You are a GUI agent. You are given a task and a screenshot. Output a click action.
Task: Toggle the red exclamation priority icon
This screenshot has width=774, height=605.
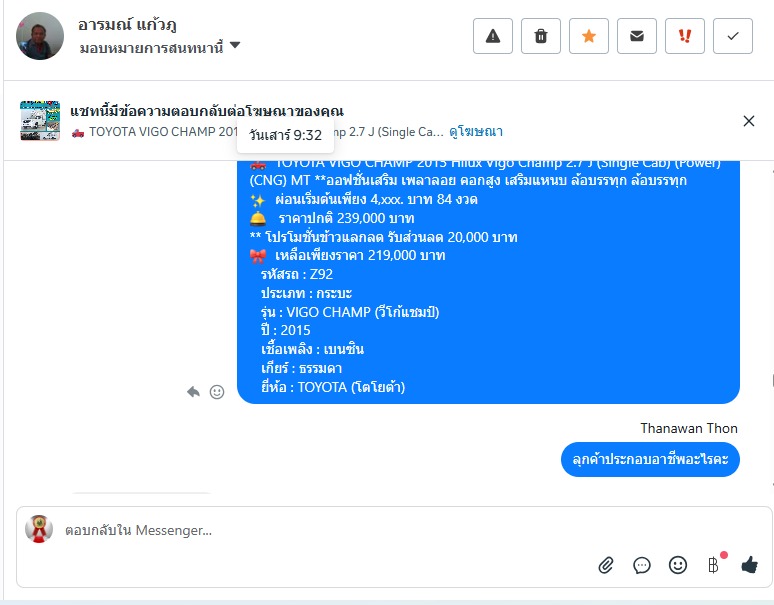point(685,36)
